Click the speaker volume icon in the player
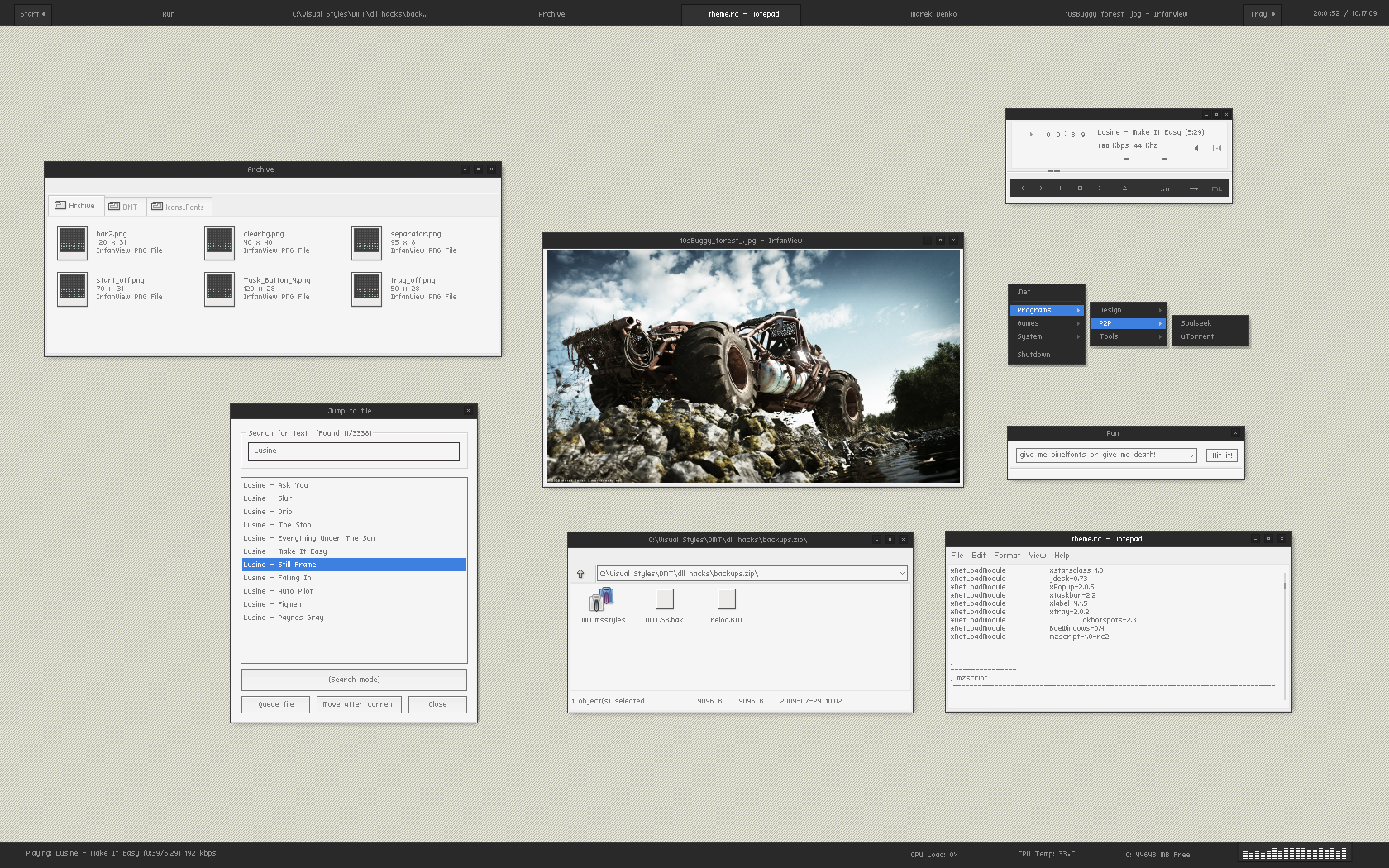This screenshot has height=868, width=1389. coord(1196,149)
